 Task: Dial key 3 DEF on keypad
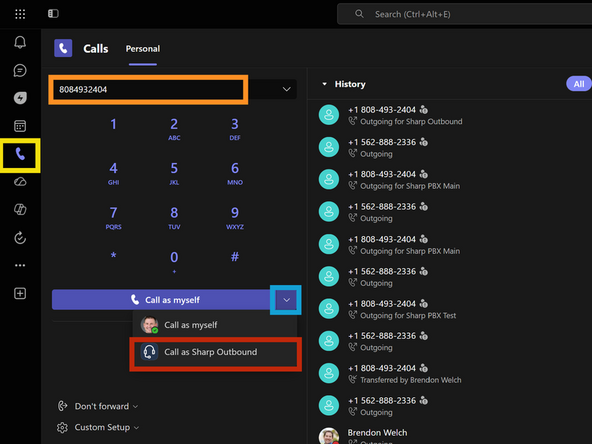coord(235,129)
